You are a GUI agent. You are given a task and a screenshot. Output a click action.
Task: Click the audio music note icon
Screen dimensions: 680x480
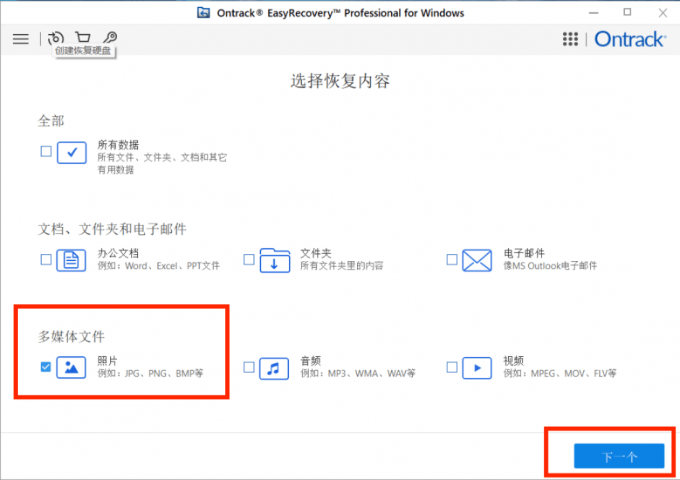[x=275, y=368]
